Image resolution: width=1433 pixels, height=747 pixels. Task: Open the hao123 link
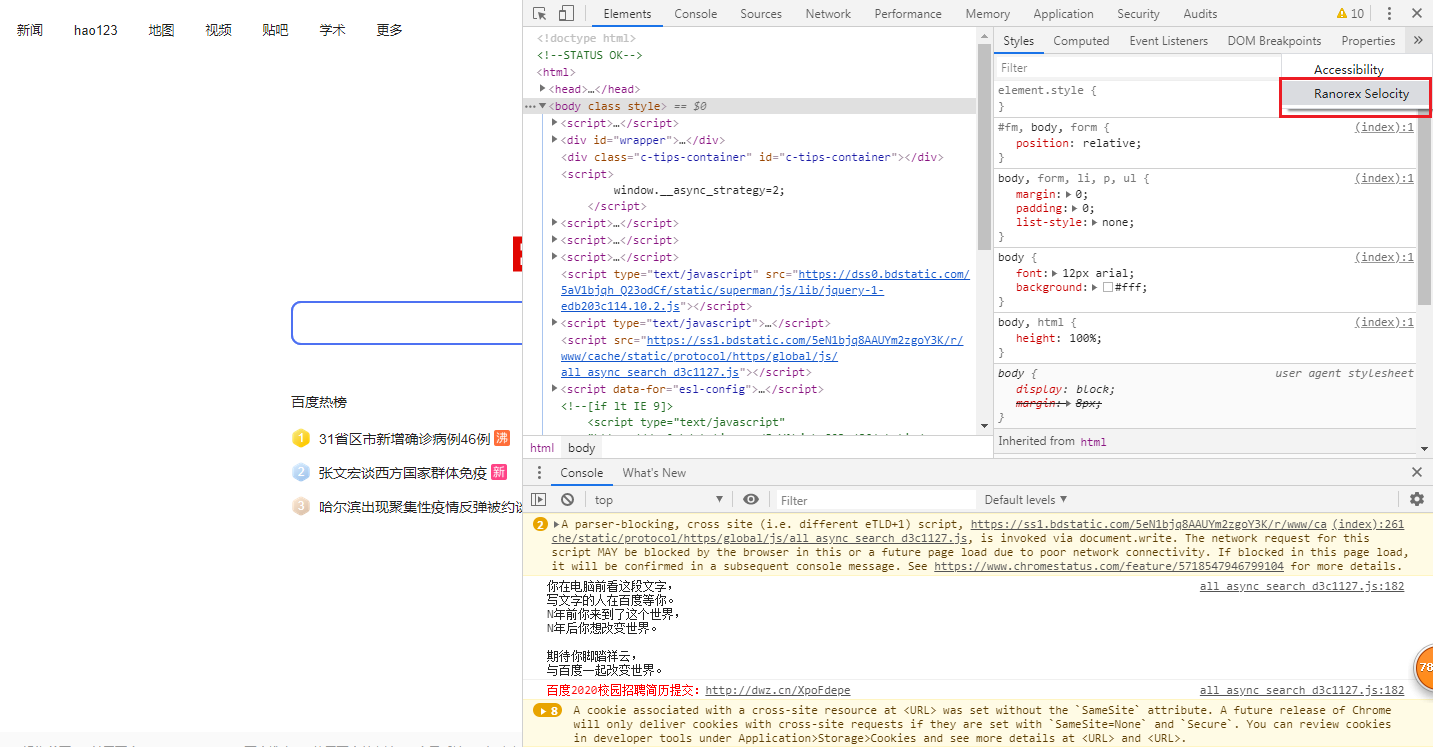click(x=95, y=30)
